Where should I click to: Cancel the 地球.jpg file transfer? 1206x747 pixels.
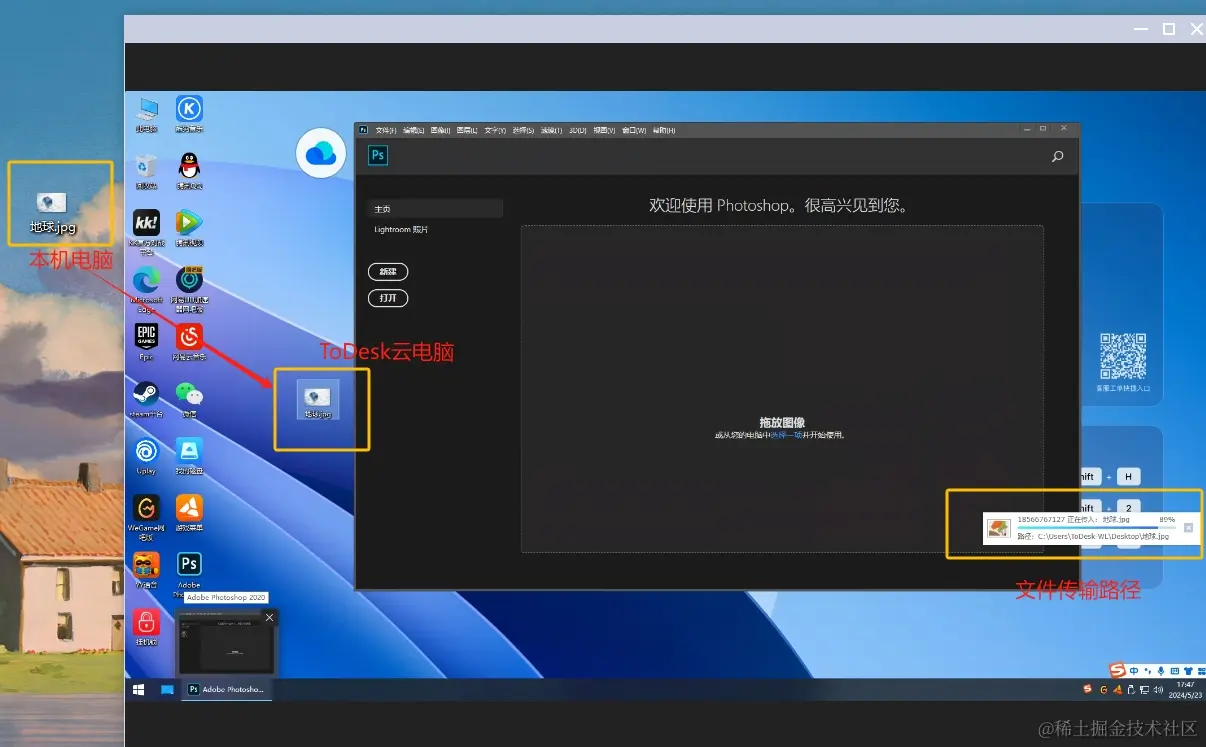point(1188,528)
